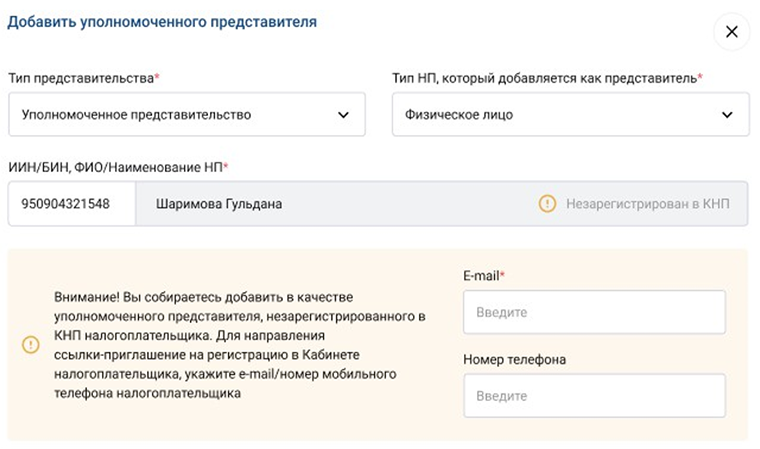Open the 'Тип представительства' dropdown
The image size is (760, 449).
pyautogui.click(x=186, y=115)
